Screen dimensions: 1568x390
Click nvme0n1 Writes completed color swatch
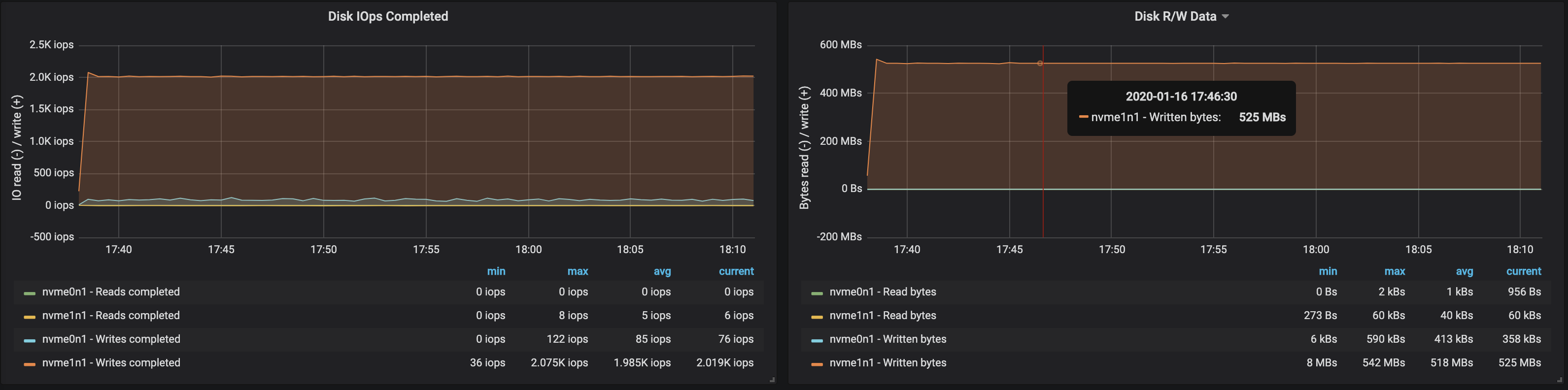29,341
